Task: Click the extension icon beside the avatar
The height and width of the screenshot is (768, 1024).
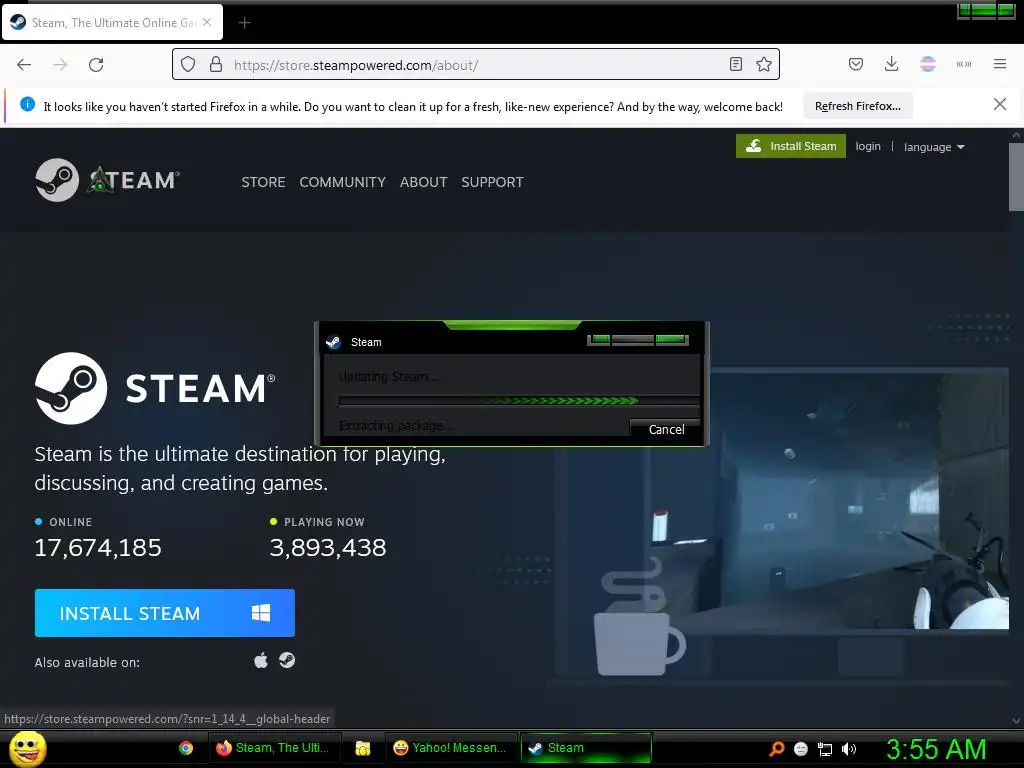Action: (x=964, y=64)
